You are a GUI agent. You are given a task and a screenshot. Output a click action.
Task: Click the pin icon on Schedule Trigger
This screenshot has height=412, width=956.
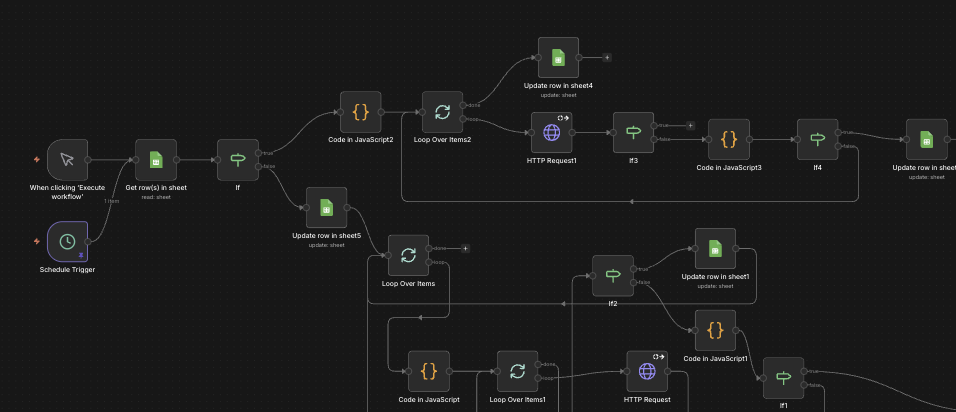click(81, 255)
